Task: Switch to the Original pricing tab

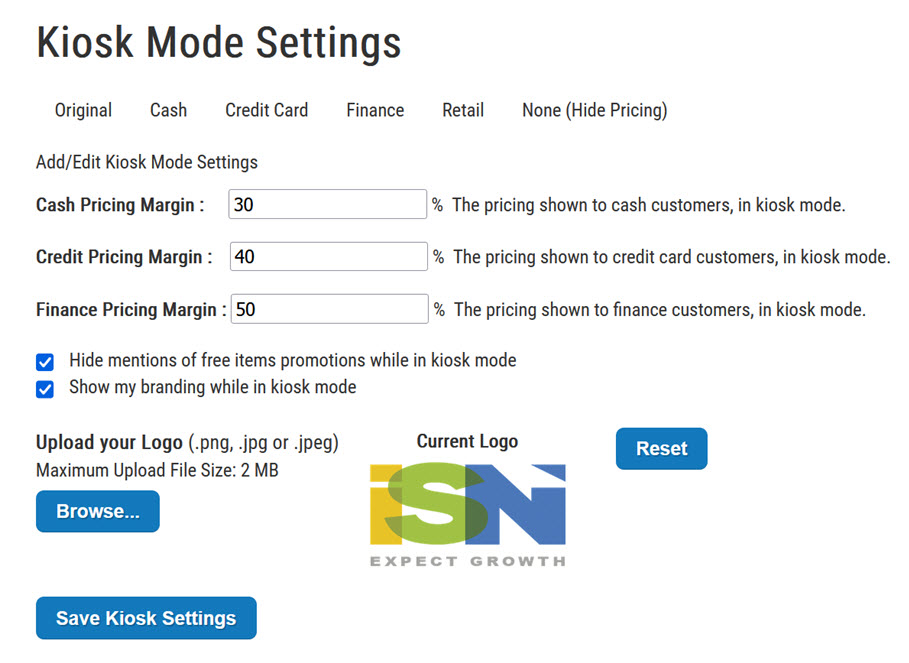Action: click(x=83, y=110)
